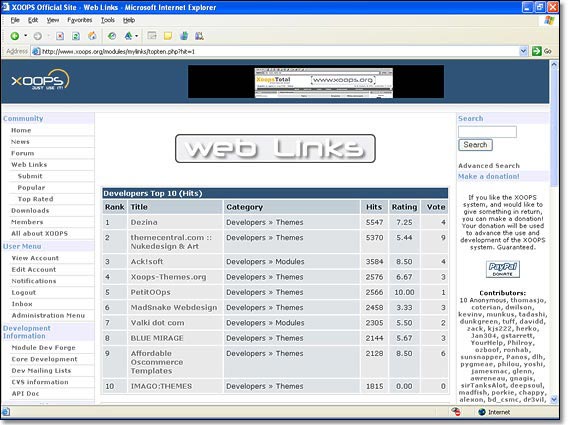Open Core Development link
This screenshot has height=425, width=580.
(44, 359)
